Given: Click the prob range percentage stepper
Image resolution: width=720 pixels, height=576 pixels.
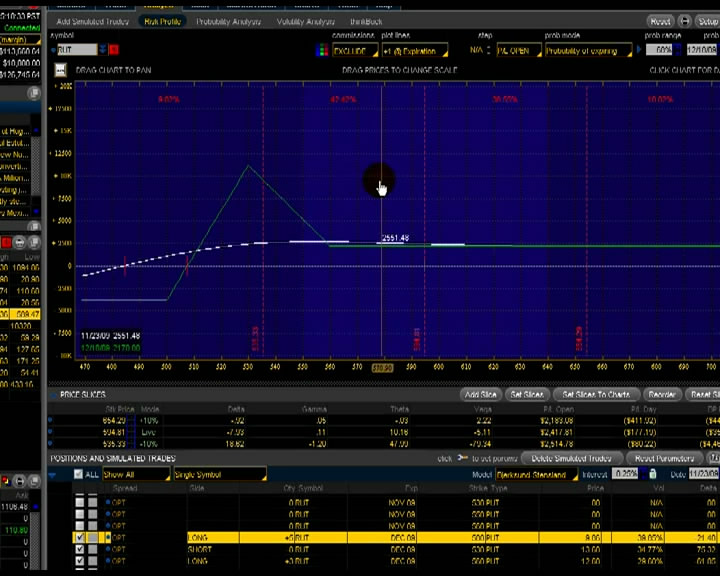Looking at the screenshot, I should click(x=678, y=49).
